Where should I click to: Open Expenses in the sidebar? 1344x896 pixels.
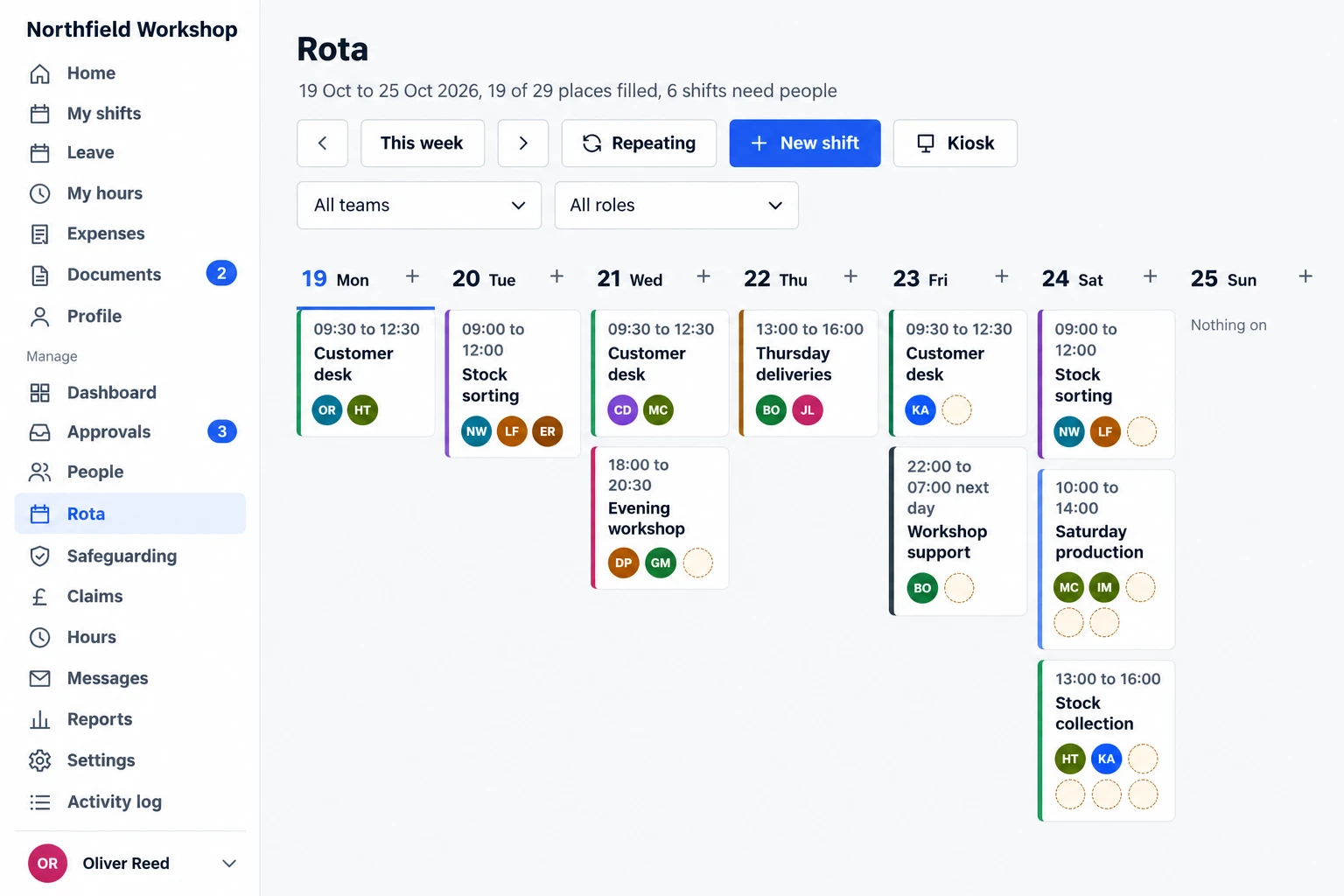click(130, 234)
